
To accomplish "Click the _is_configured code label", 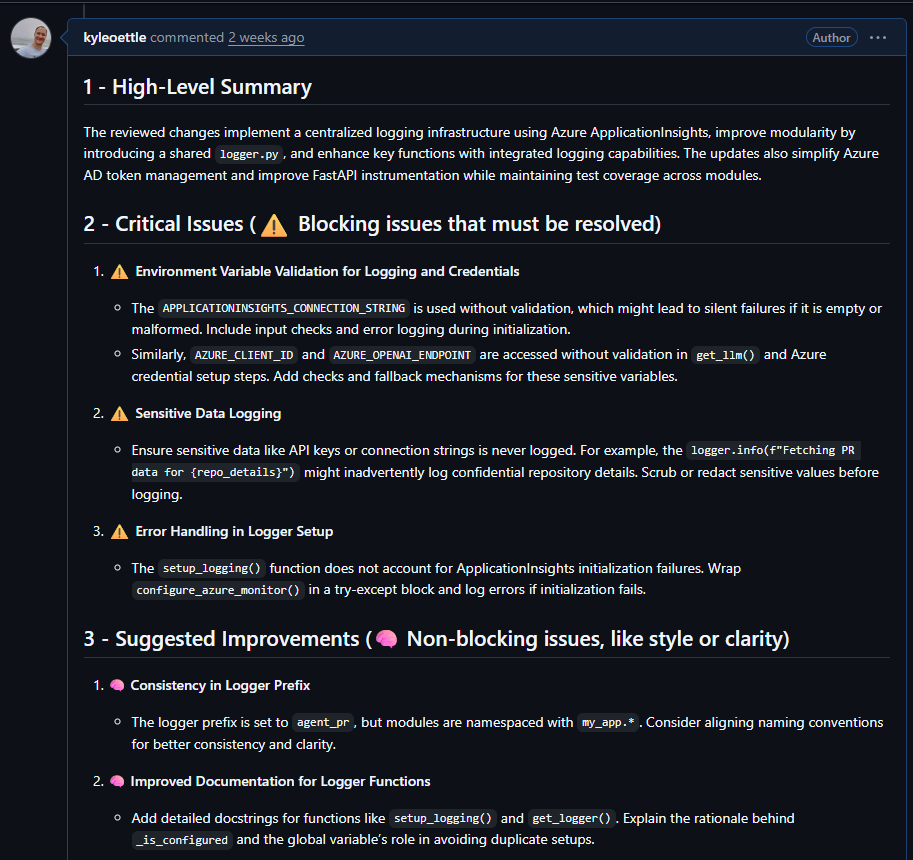I will [181, 841].
